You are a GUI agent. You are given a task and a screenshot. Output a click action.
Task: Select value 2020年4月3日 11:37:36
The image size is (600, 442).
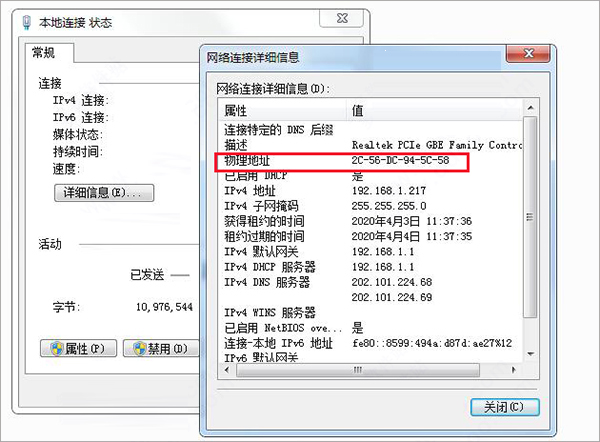pyautogui.click(x=412, y=221)
